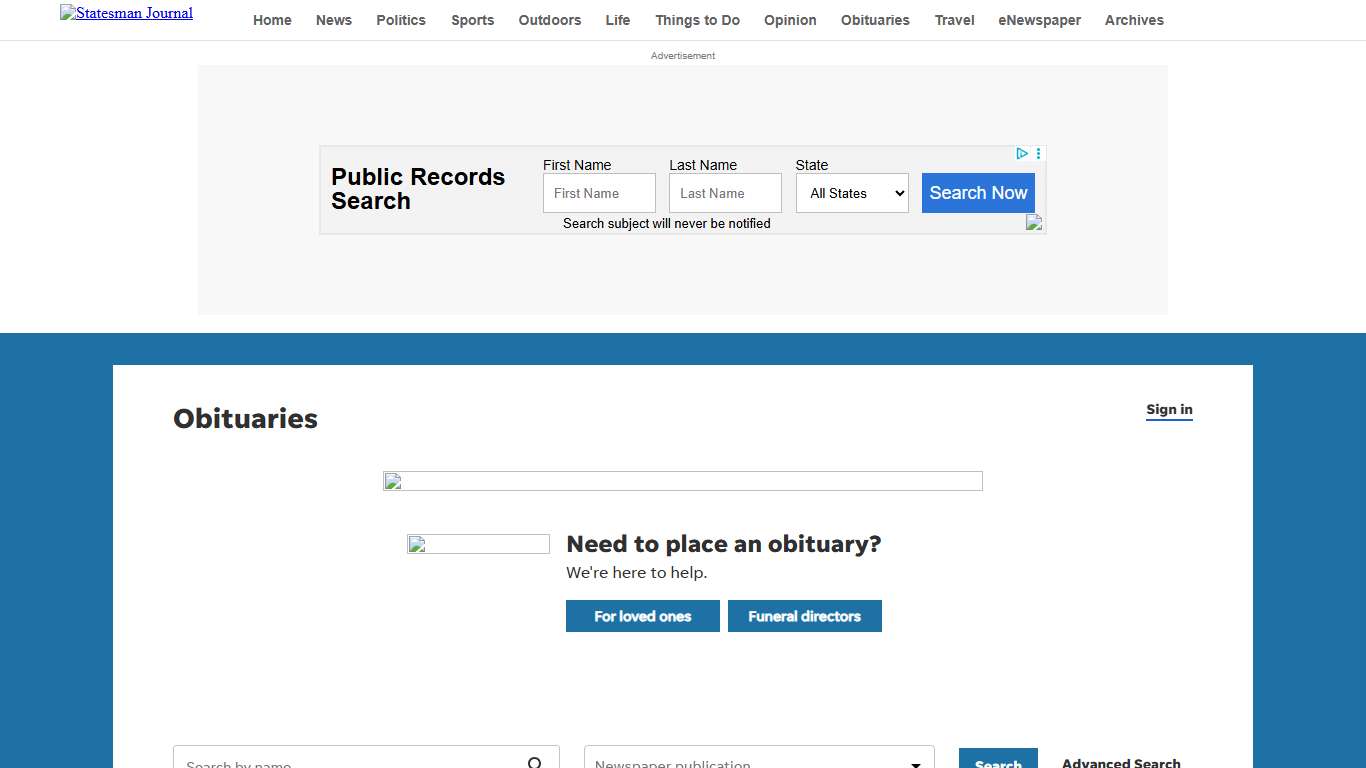Screen dimensions: 1366x768
Task: Click into the Last Name field
Action: pos(725,193)
